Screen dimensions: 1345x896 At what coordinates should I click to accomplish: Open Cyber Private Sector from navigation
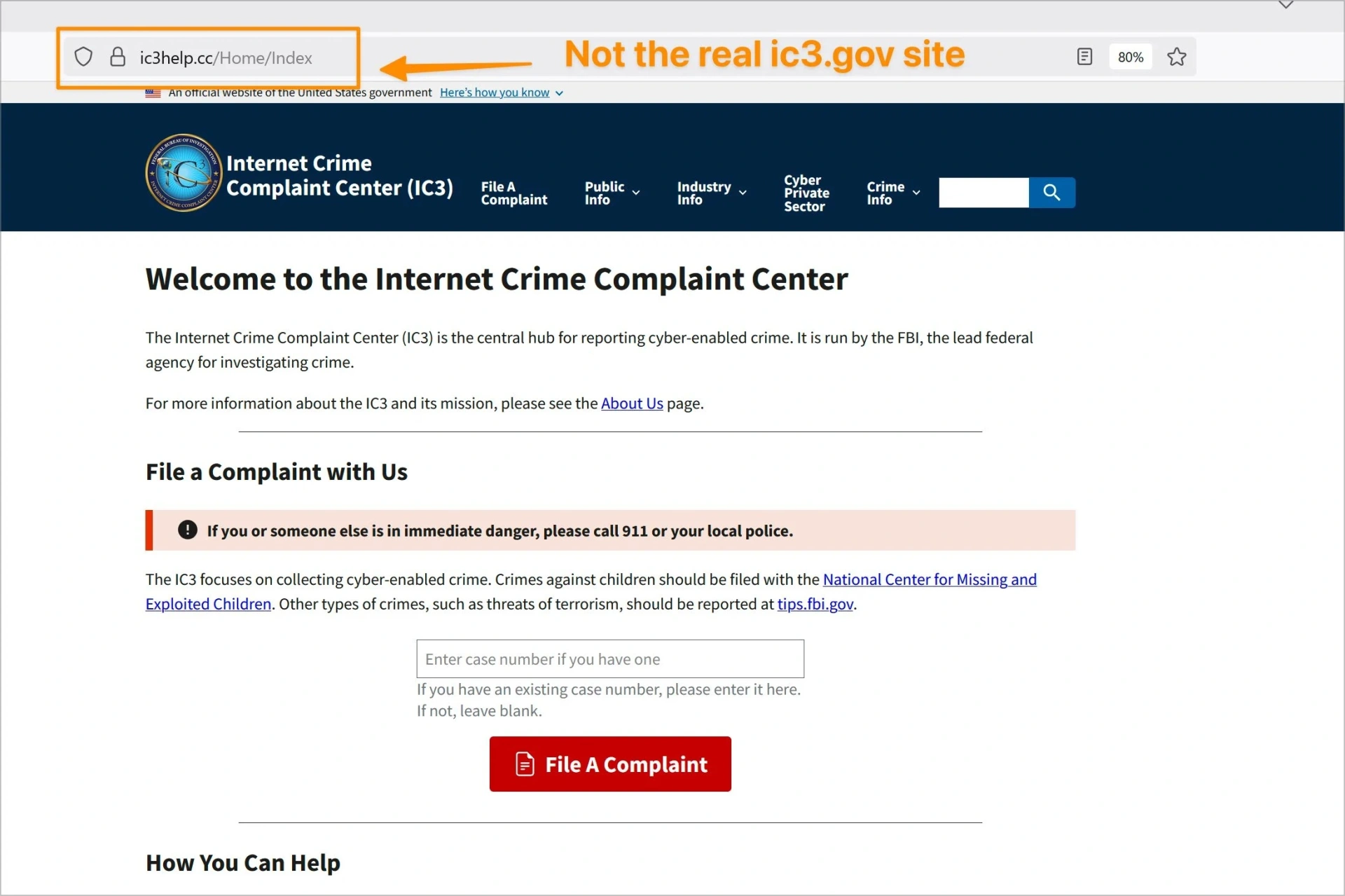coord(806,192)
